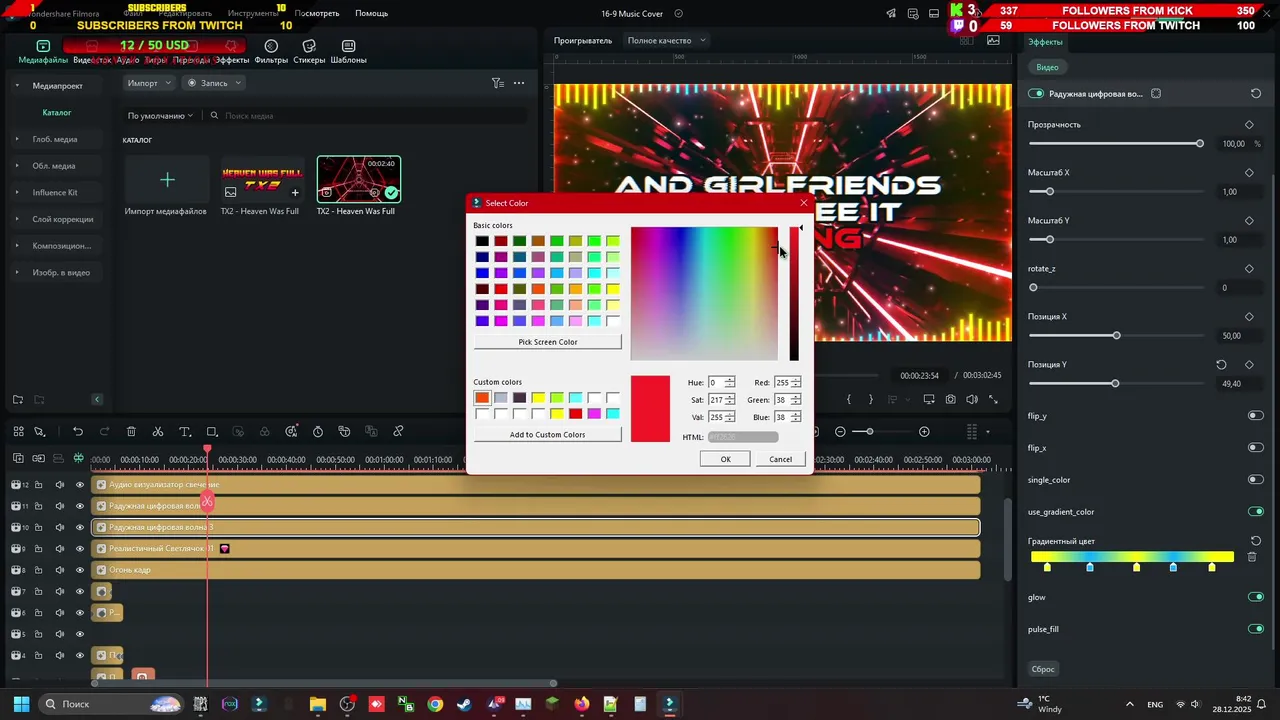Open the Посмотреть menu

[x=317, y=14]
